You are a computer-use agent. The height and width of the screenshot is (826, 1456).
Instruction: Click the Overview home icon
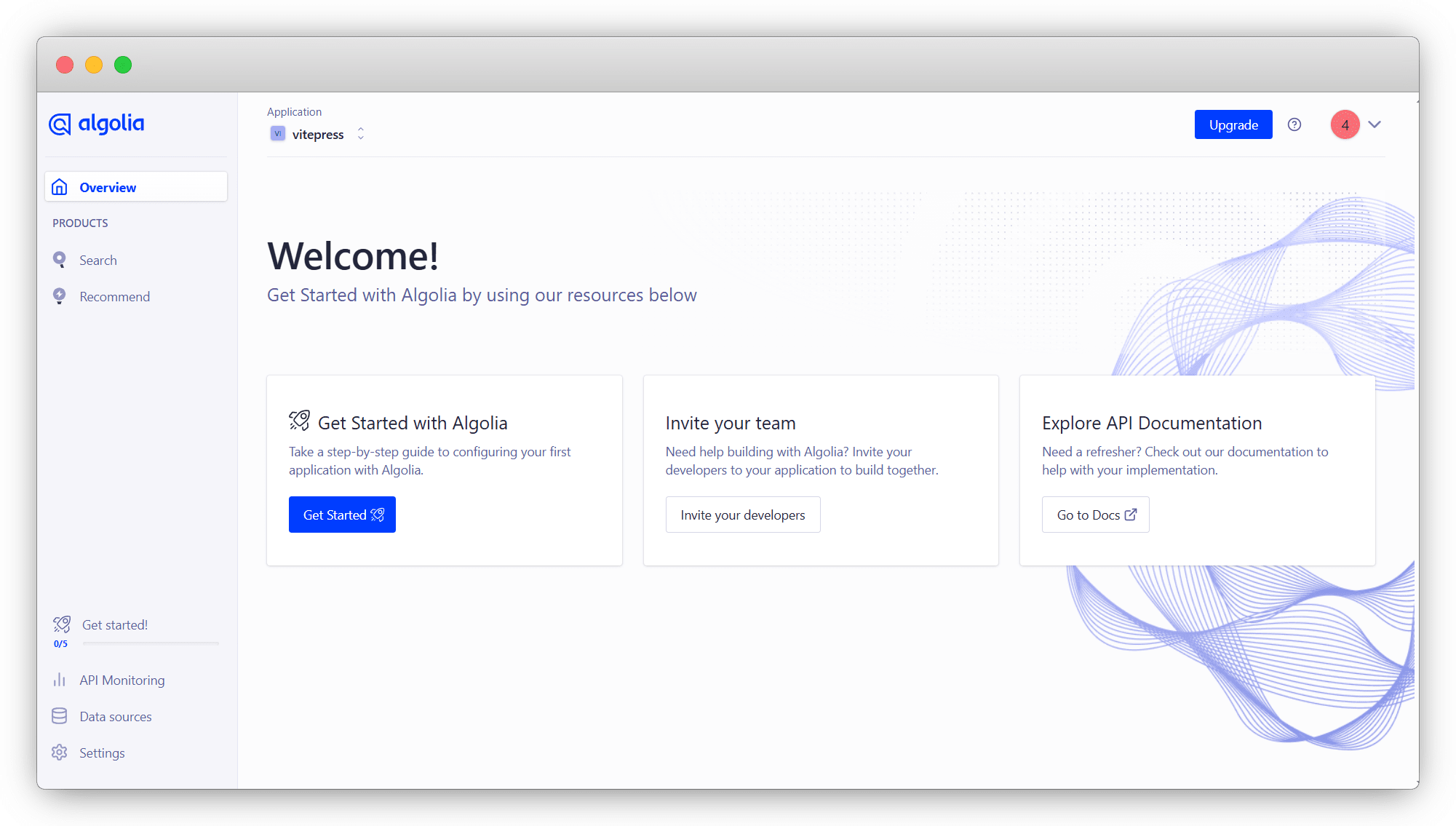[60, 187]
